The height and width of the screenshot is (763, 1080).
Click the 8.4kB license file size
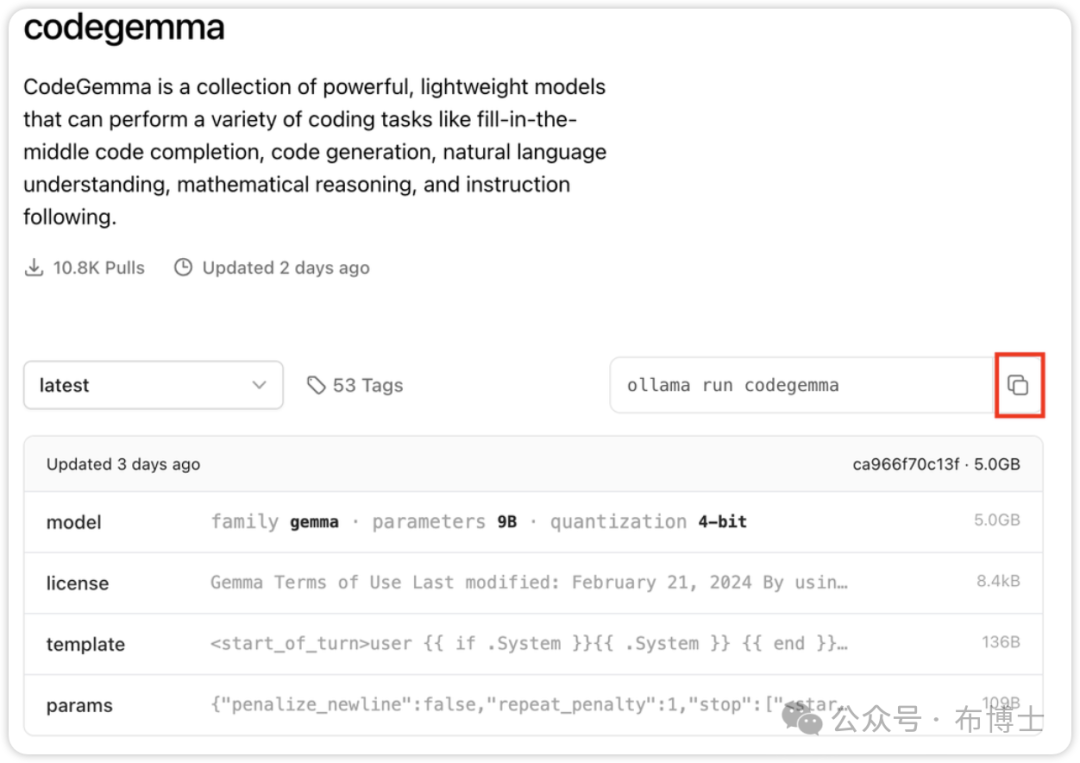coord(998,581)
